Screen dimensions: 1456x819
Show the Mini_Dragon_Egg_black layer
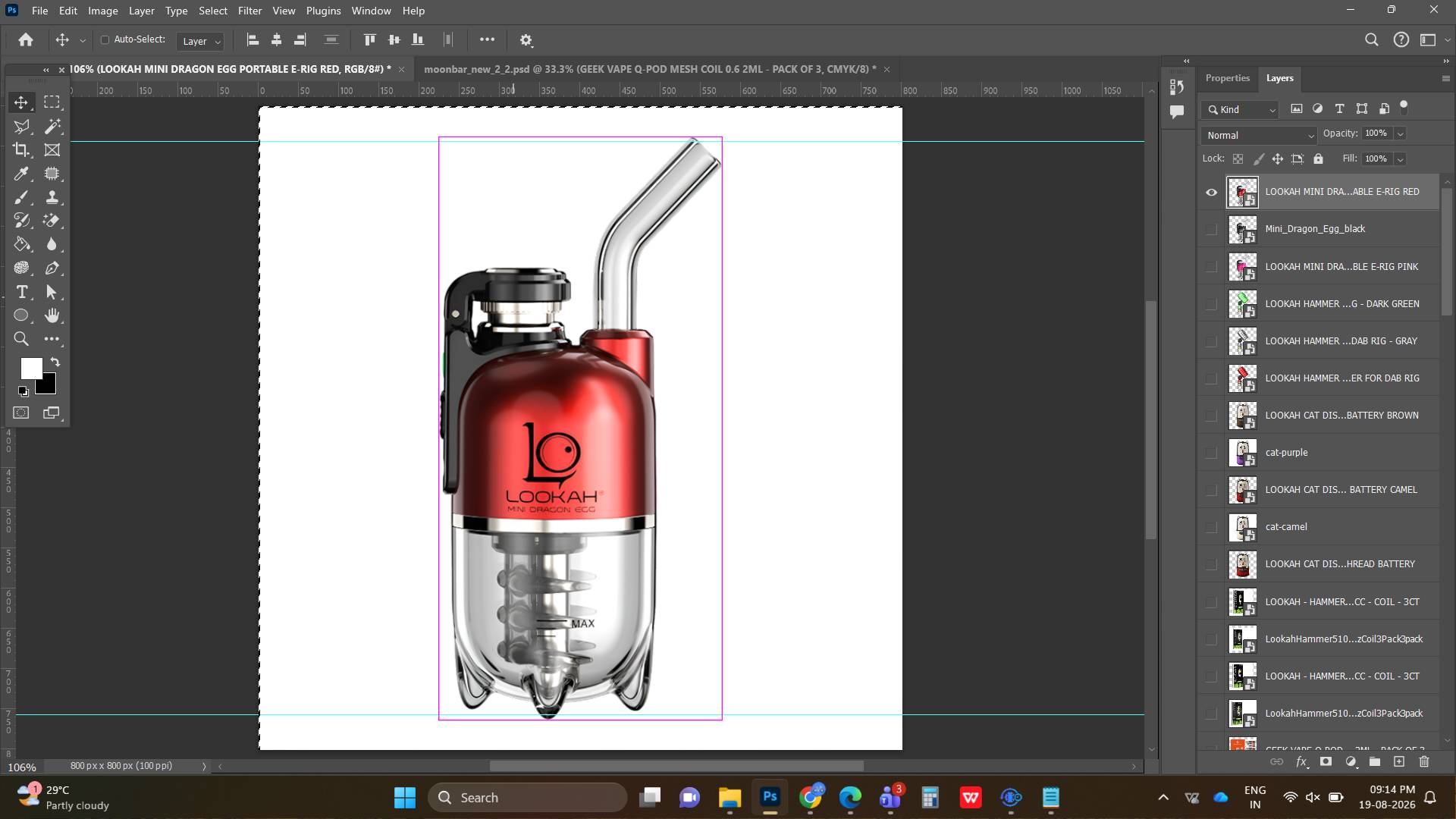(1211, 229)
